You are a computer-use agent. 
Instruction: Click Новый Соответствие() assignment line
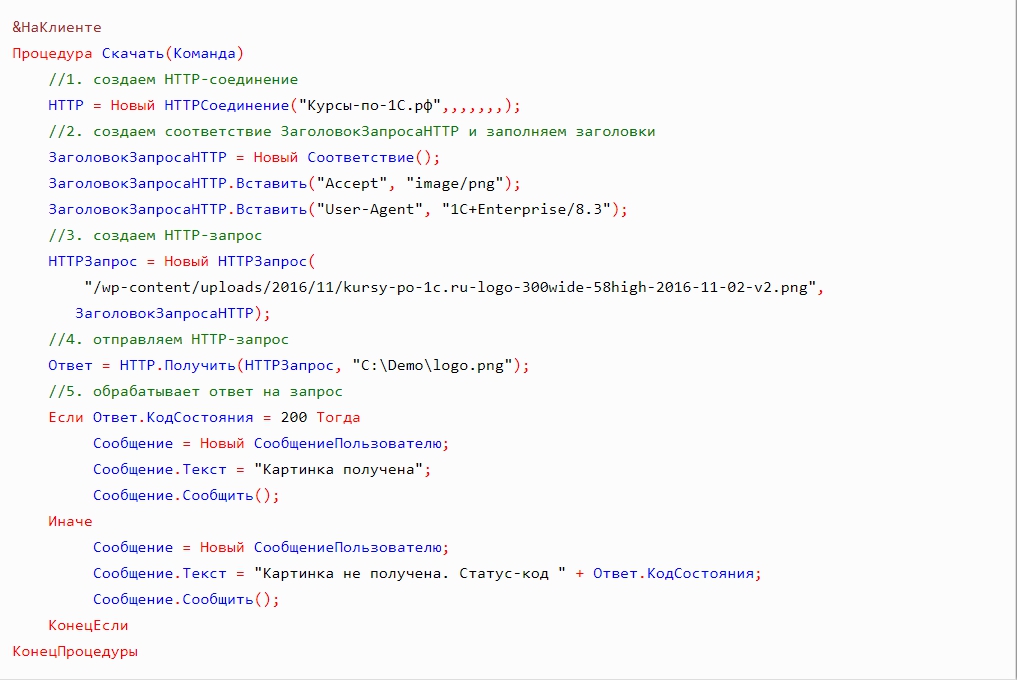point(244,157)
